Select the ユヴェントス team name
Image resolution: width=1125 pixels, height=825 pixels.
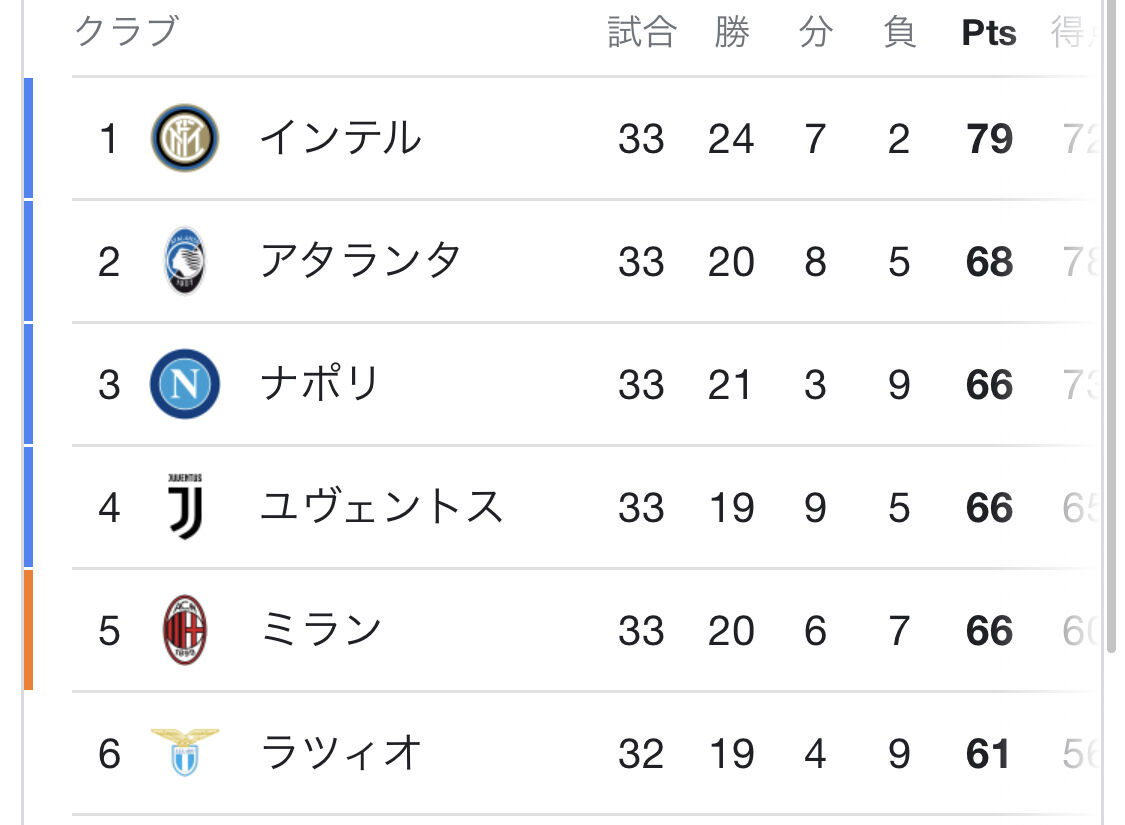click(x=381, y=507)
